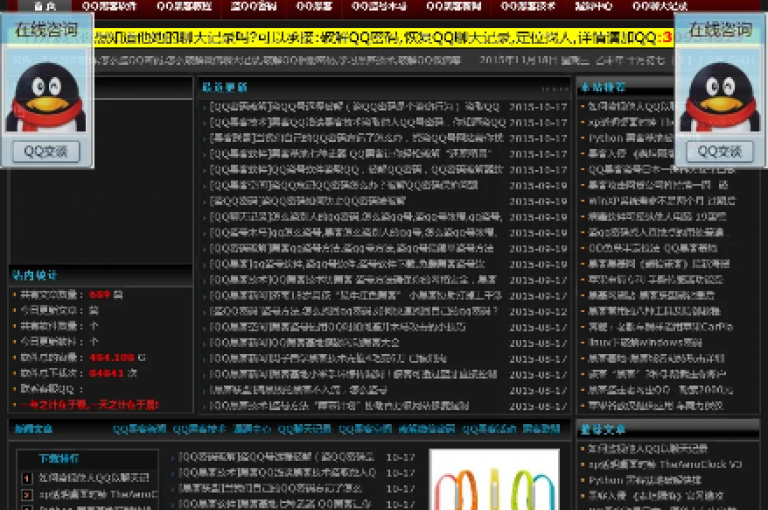The height and width of the screenshot is (510, 768).
Task: Open the 首页 item in the navigation bar
Action: [45, 6]
